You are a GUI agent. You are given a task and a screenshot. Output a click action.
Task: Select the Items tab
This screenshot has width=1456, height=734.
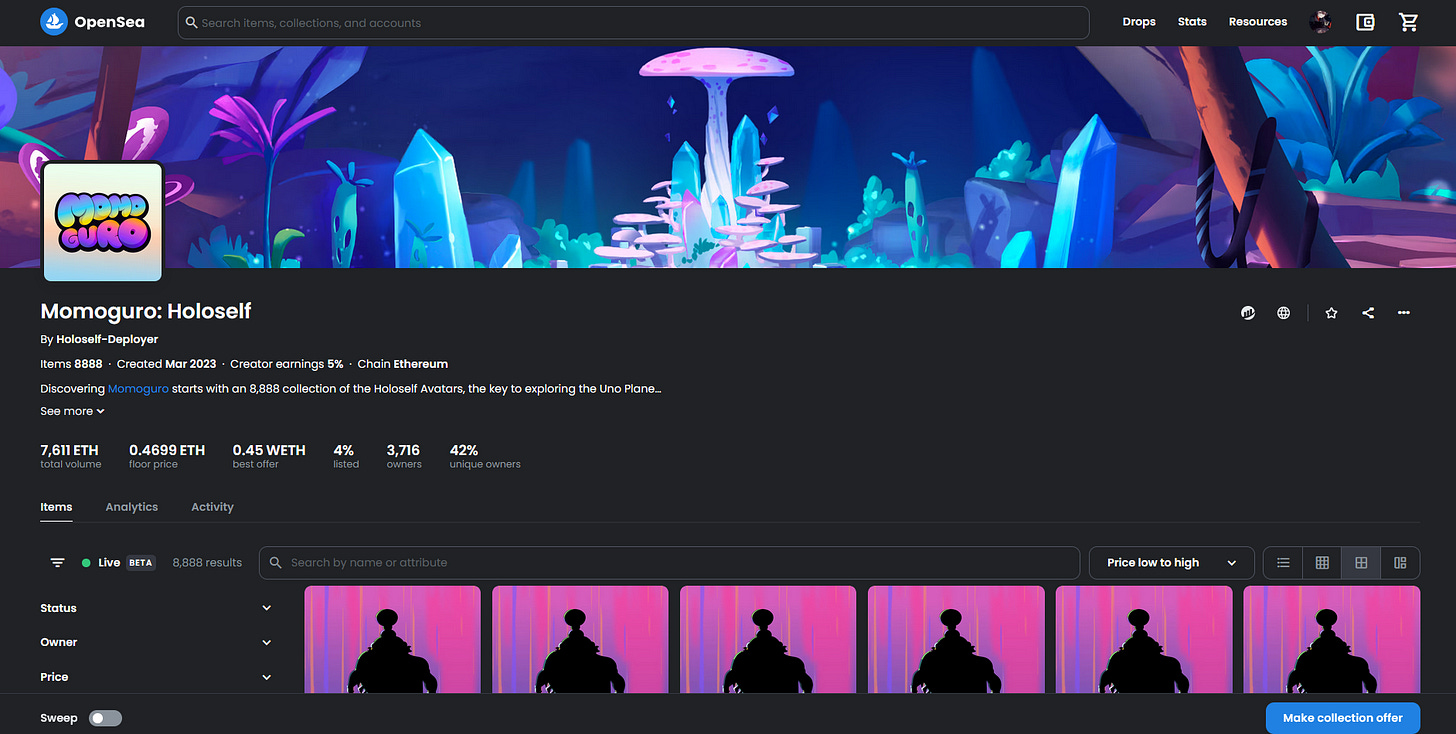pos(56,507)
